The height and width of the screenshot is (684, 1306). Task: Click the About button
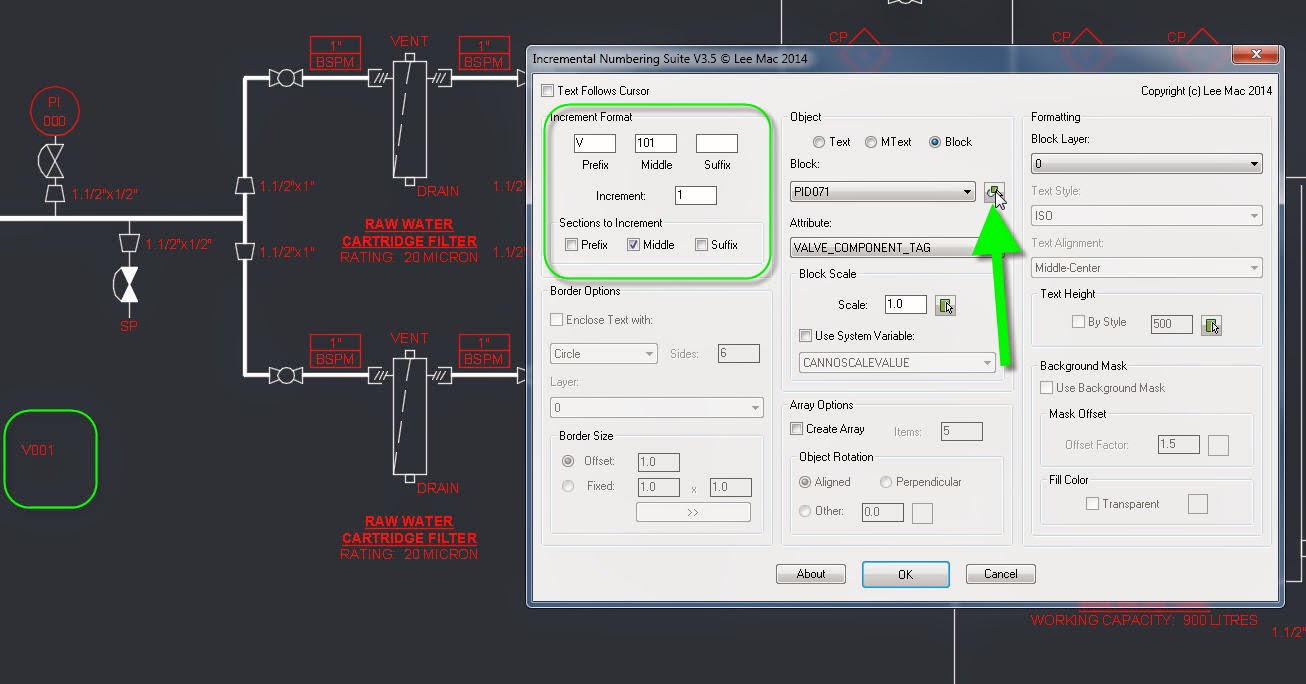[x=811, y=574]
